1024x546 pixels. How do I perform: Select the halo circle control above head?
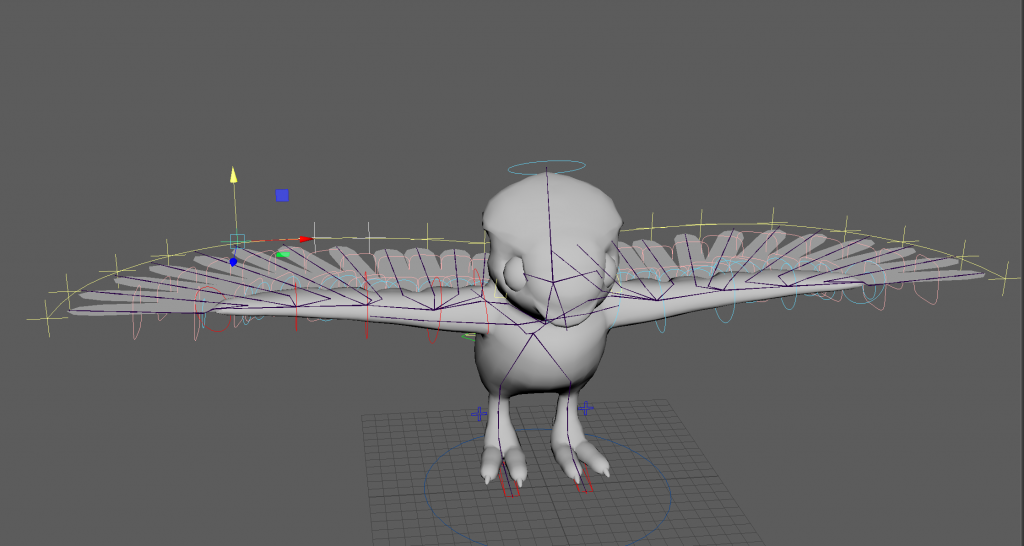click(x=546, y=167)
